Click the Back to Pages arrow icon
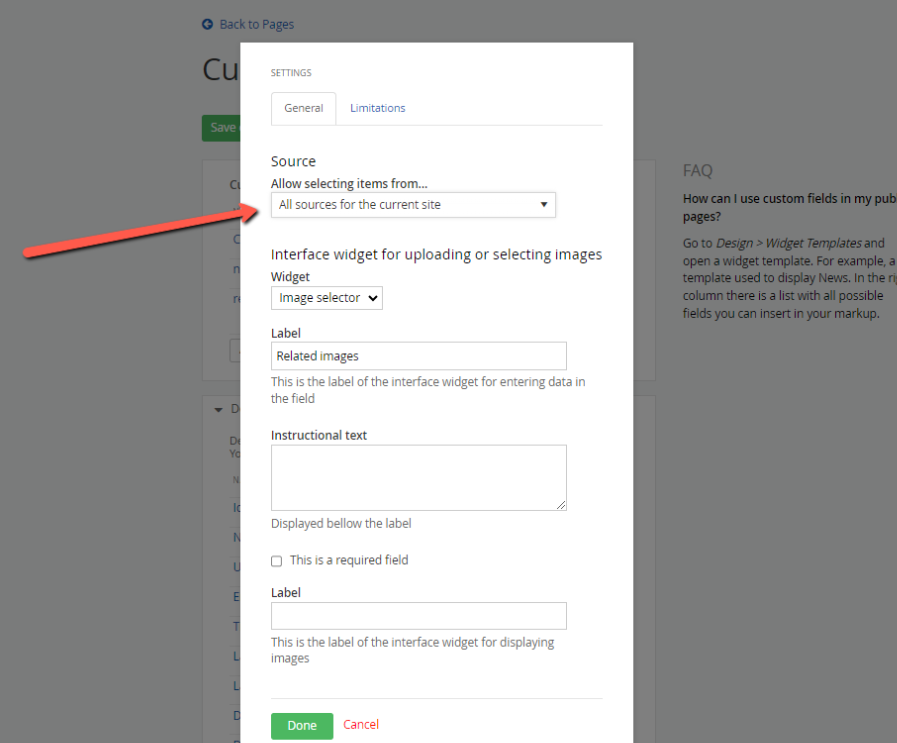The width and height of the screenshot is (897, 743). (x=207, y=24)
